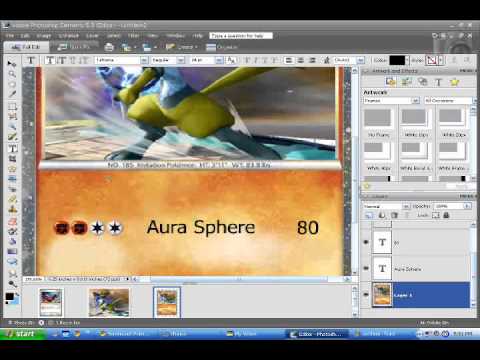
Task: Select the Brush tool
Action: pyautogui.click(x=12, y=231)
